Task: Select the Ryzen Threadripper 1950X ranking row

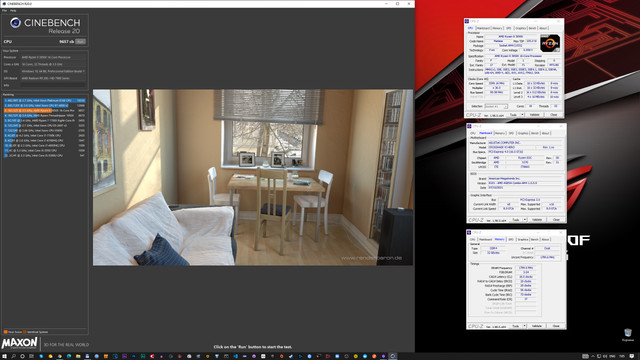Action: tap(44, 116)
